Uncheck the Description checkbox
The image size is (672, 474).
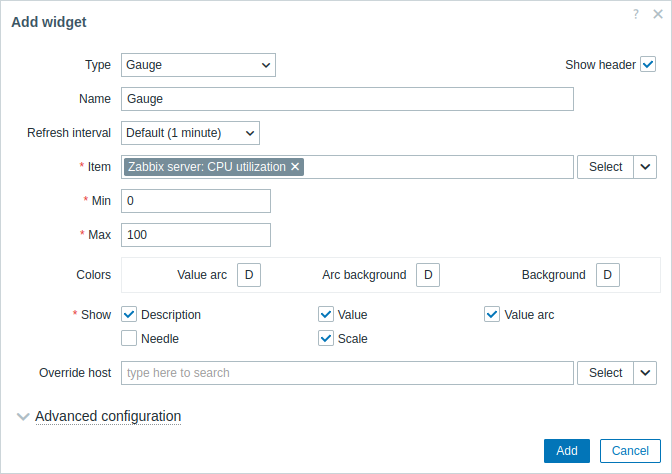coord(129,314)
